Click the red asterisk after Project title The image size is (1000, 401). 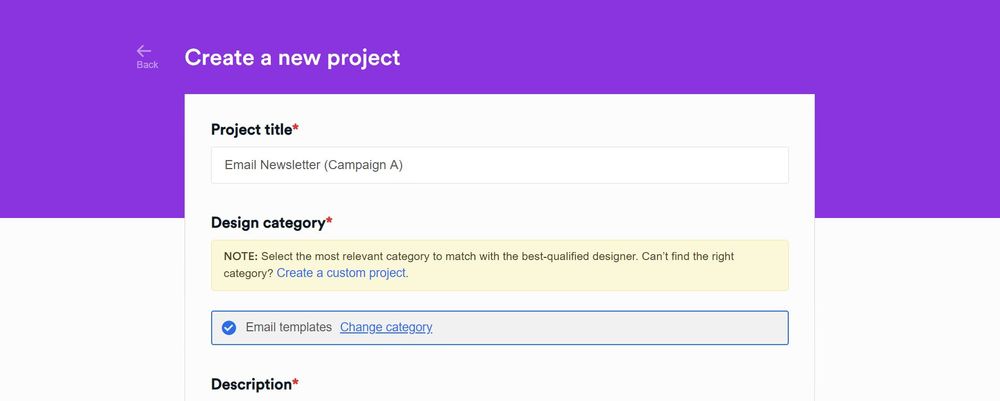(x=296, y=129)
